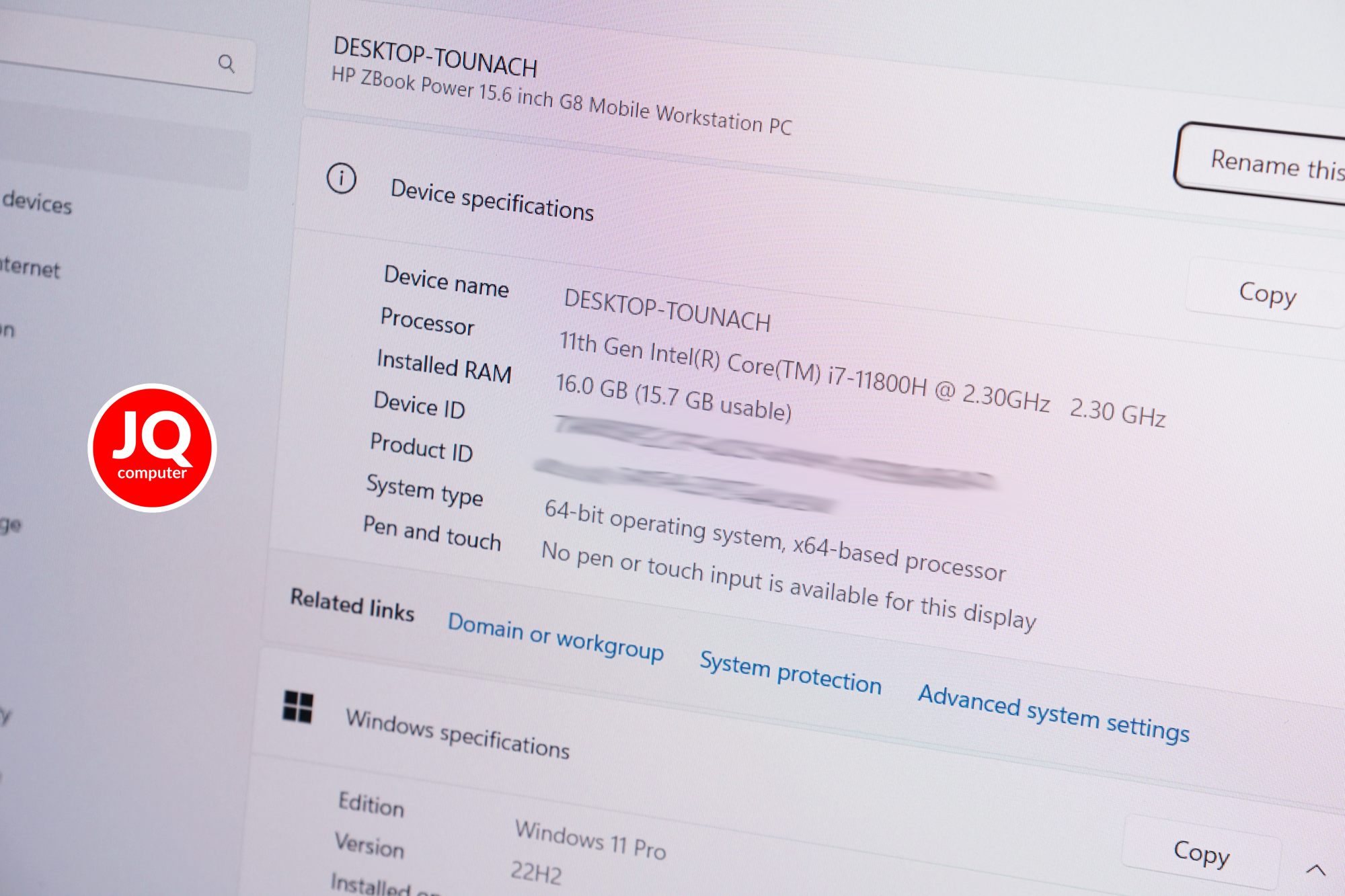Click the DESKTOP-TOUNACH page title
1345x896 pixels.
pyautogui.click(x=435, y=56)
